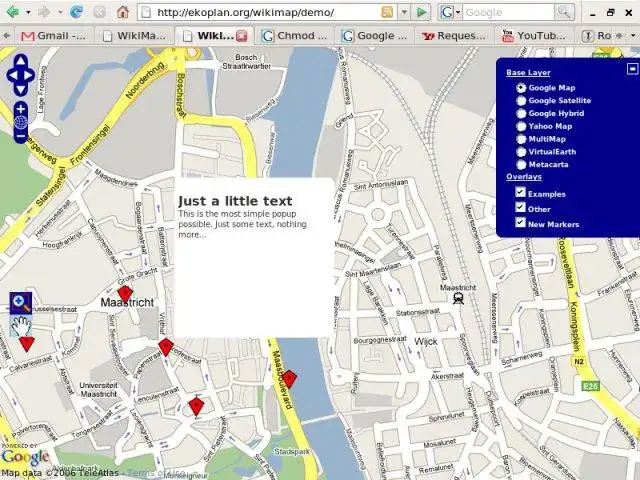Click the red marker below hand tool
Viewport: 640px width, 480px height.
(x=27, y=344)
